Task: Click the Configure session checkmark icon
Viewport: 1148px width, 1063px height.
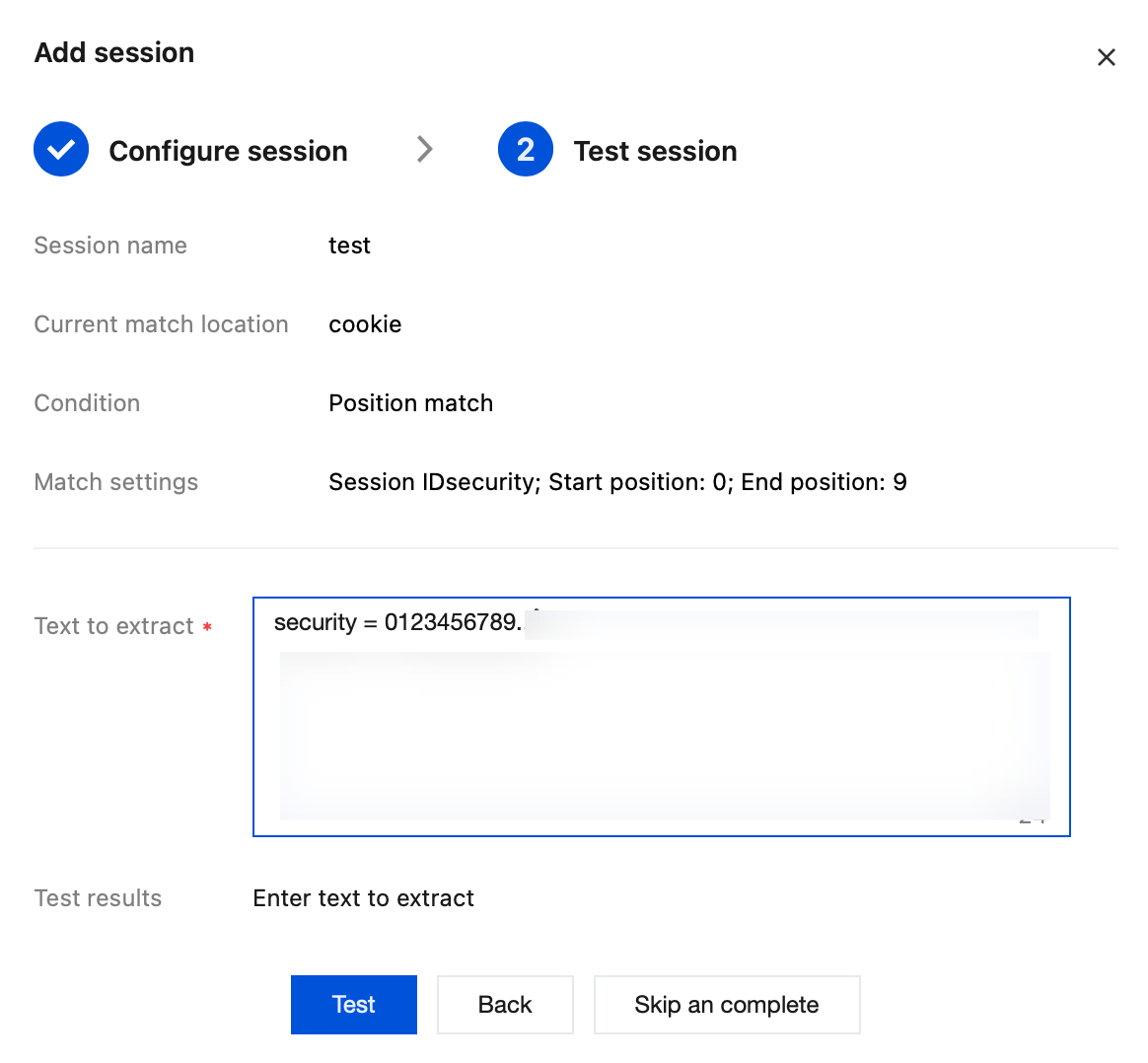Action: (61, 150)
